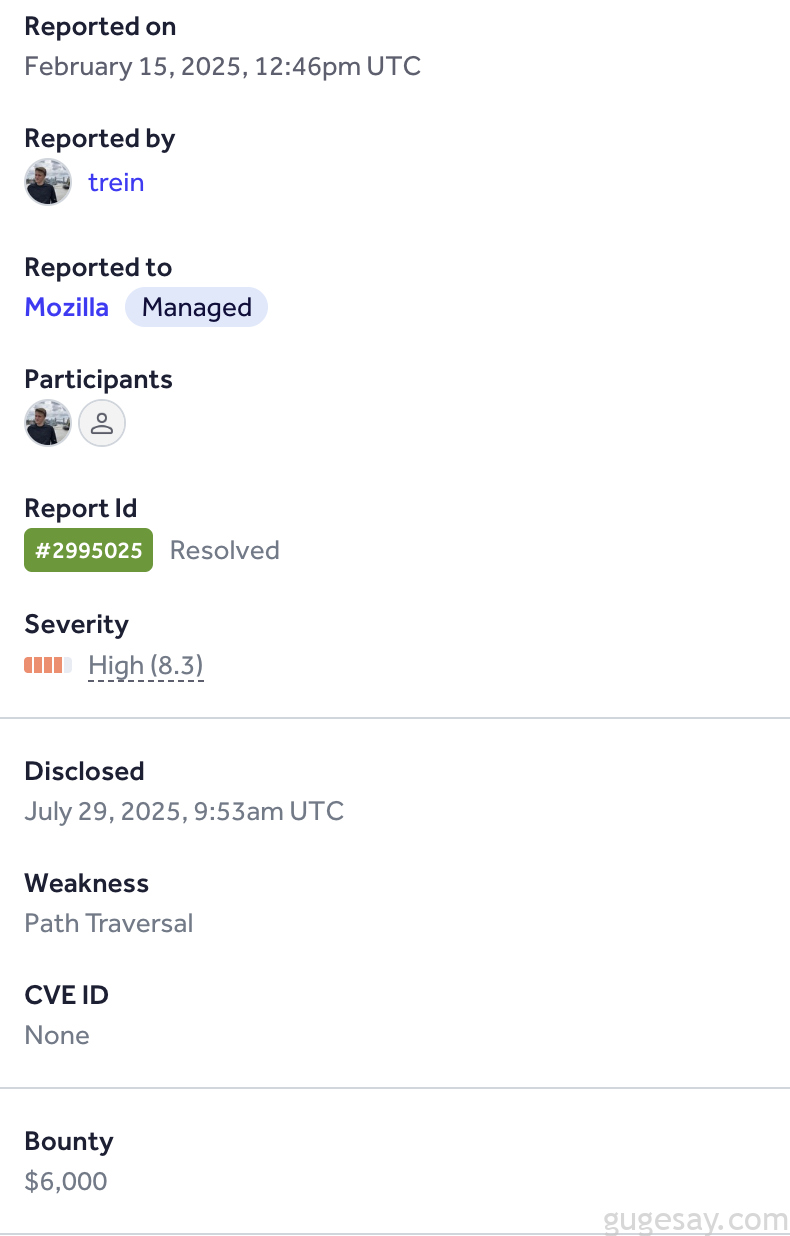Click the $6,000 bounty amount
790x1236 pixels.
66,1181
